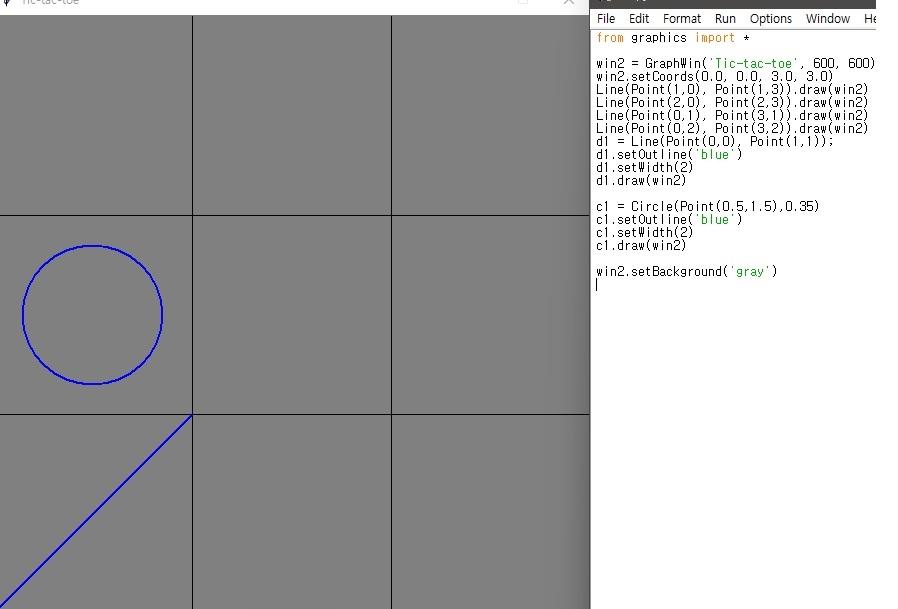Open the File menu in IDLE

coord(606,19)
